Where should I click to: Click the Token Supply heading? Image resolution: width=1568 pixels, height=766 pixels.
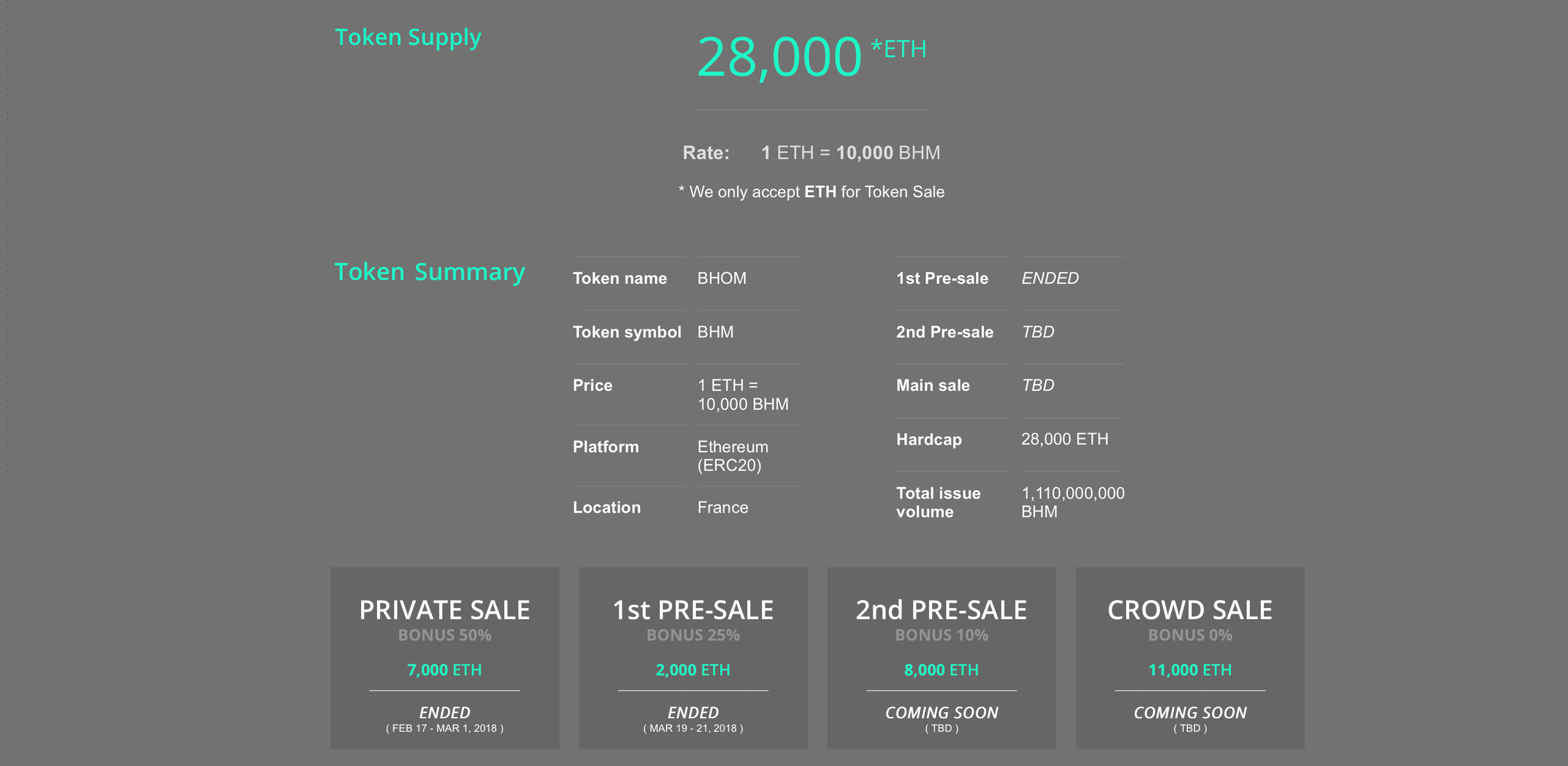click(408, 38)
